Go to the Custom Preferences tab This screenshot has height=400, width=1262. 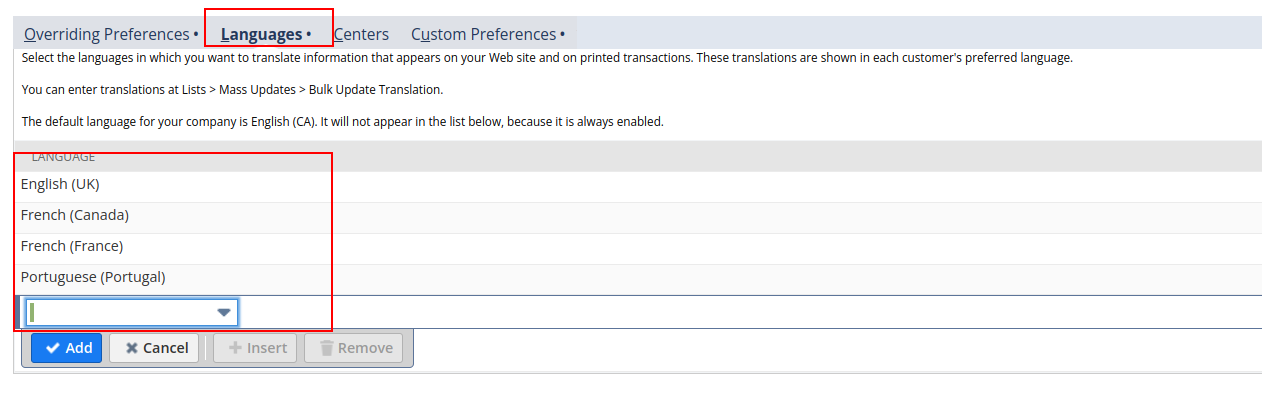click(487, 34)
